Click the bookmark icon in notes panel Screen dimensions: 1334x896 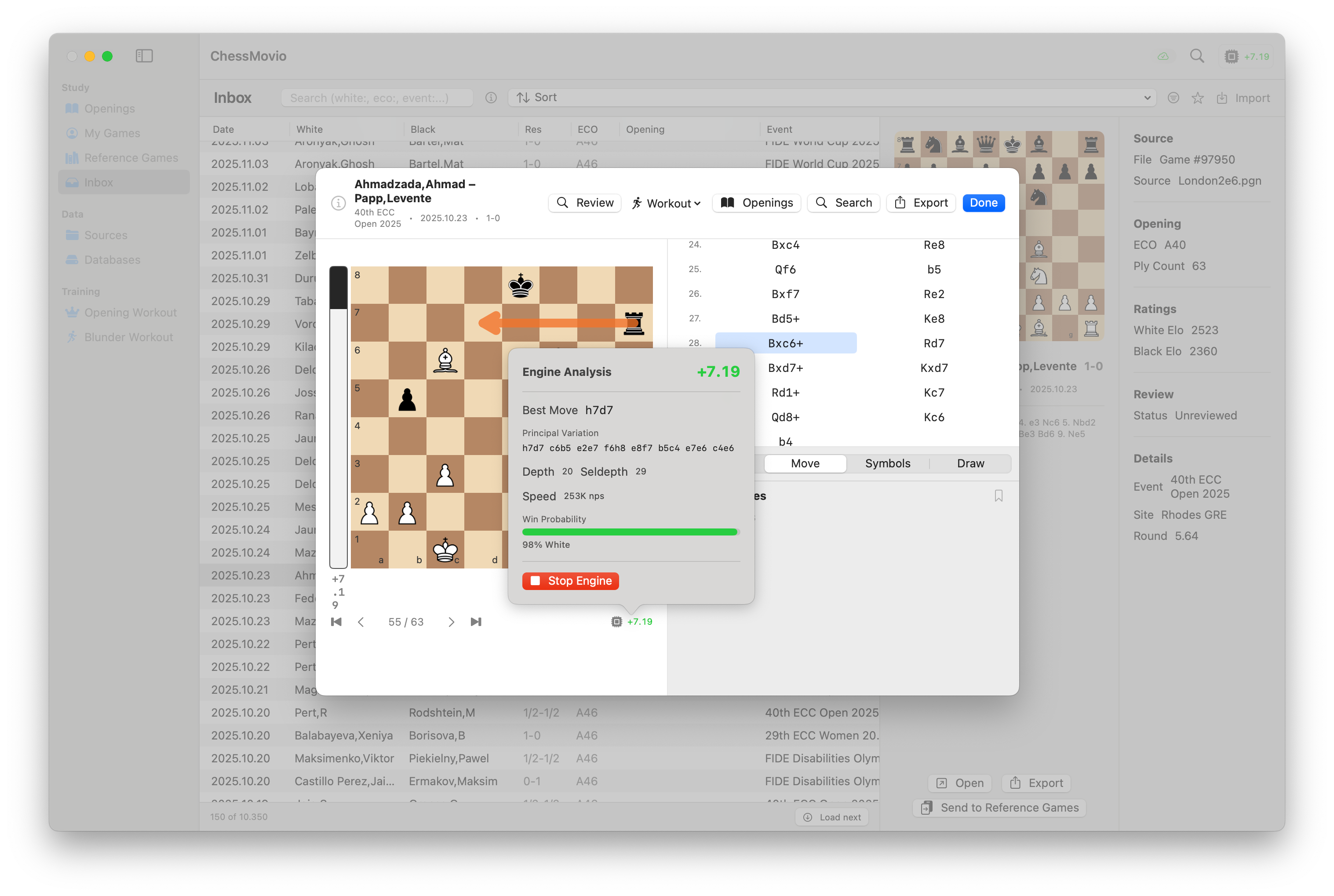point(999,496)
